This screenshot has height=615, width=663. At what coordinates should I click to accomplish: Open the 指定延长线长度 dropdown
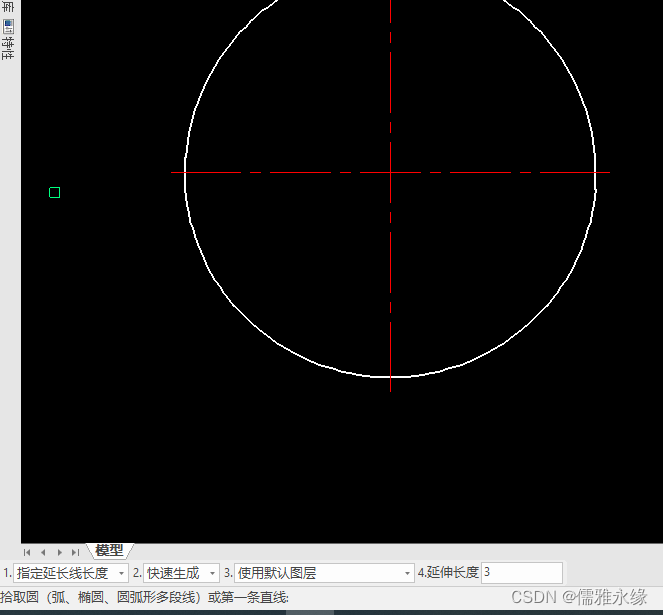click(71, 573)
